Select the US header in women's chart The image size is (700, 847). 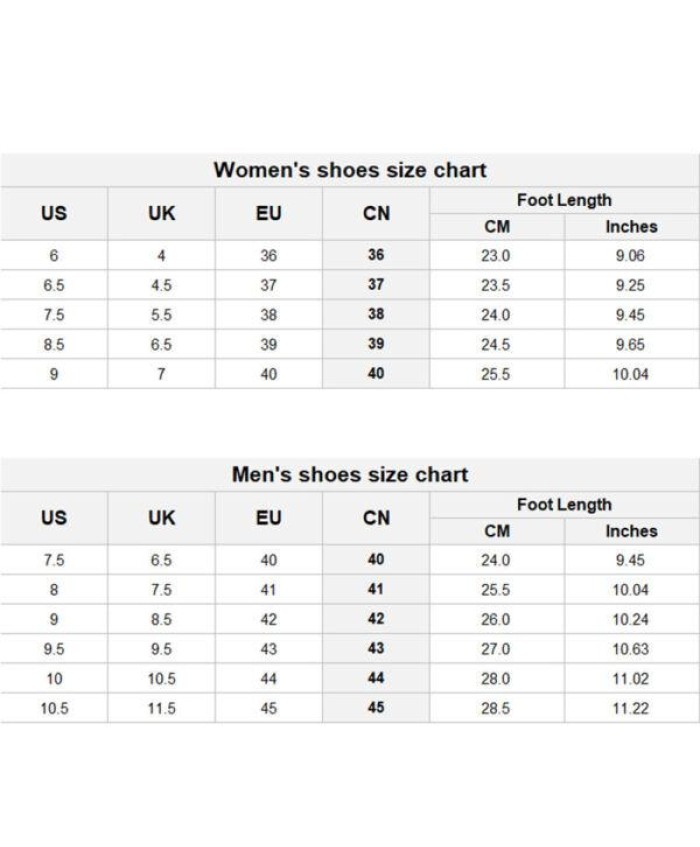click(54, 213)
